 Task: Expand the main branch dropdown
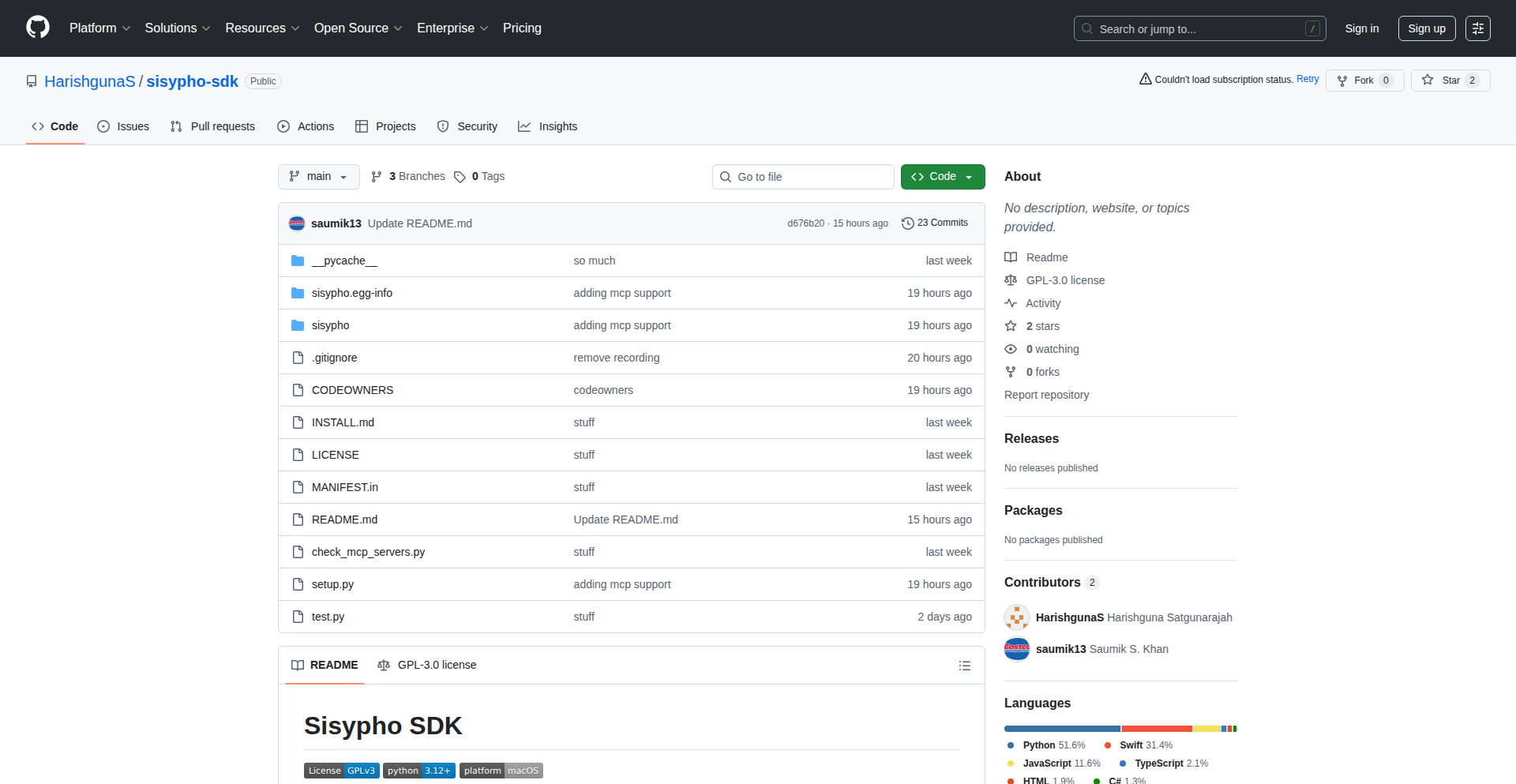[318, 177]
